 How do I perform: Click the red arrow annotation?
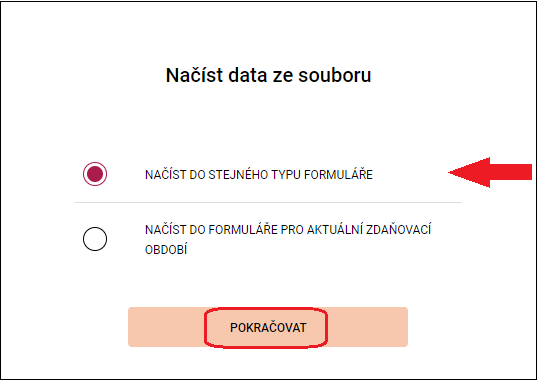(490, 172)
